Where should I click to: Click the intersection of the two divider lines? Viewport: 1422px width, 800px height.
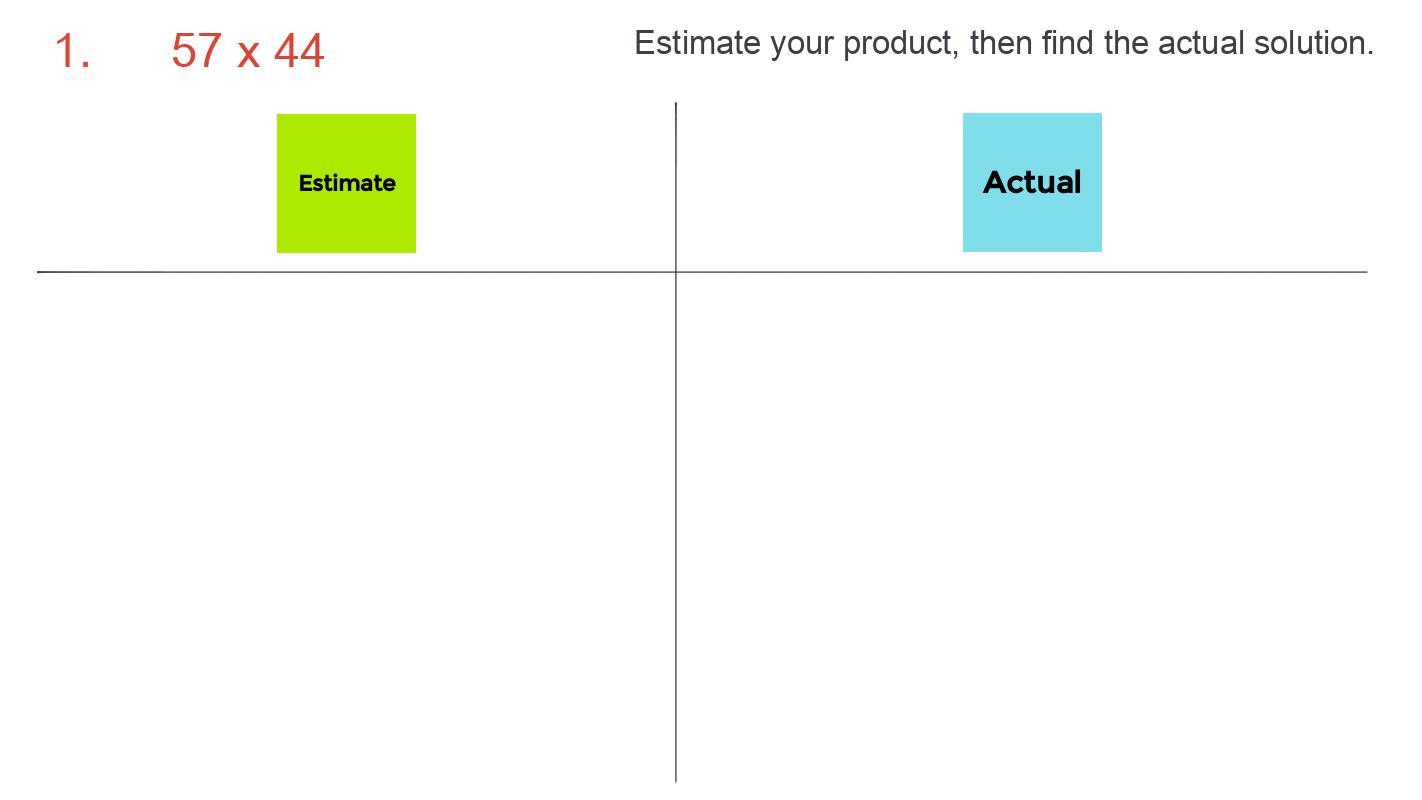(676, 271)
